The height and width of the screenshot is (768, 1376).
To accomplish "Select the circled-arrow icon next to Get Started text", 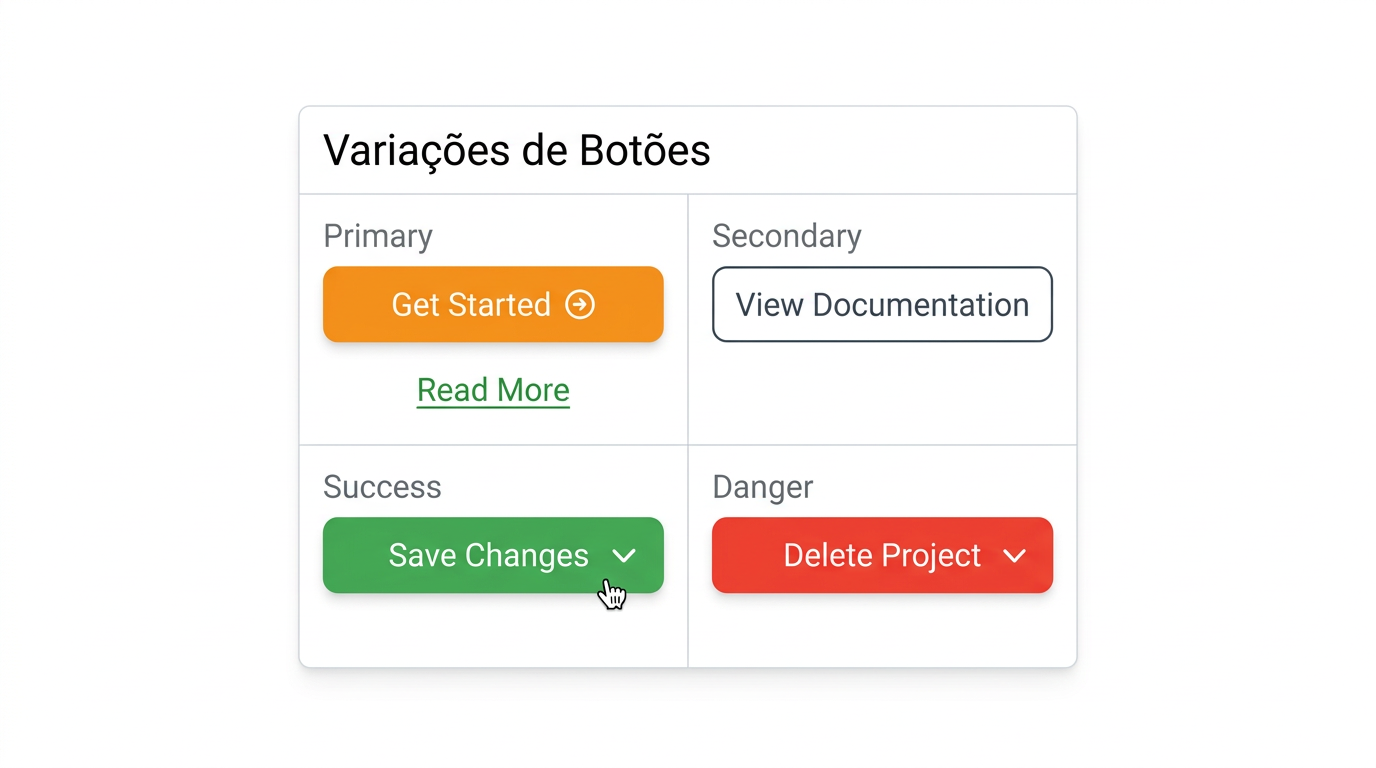I will coord(580,304).
